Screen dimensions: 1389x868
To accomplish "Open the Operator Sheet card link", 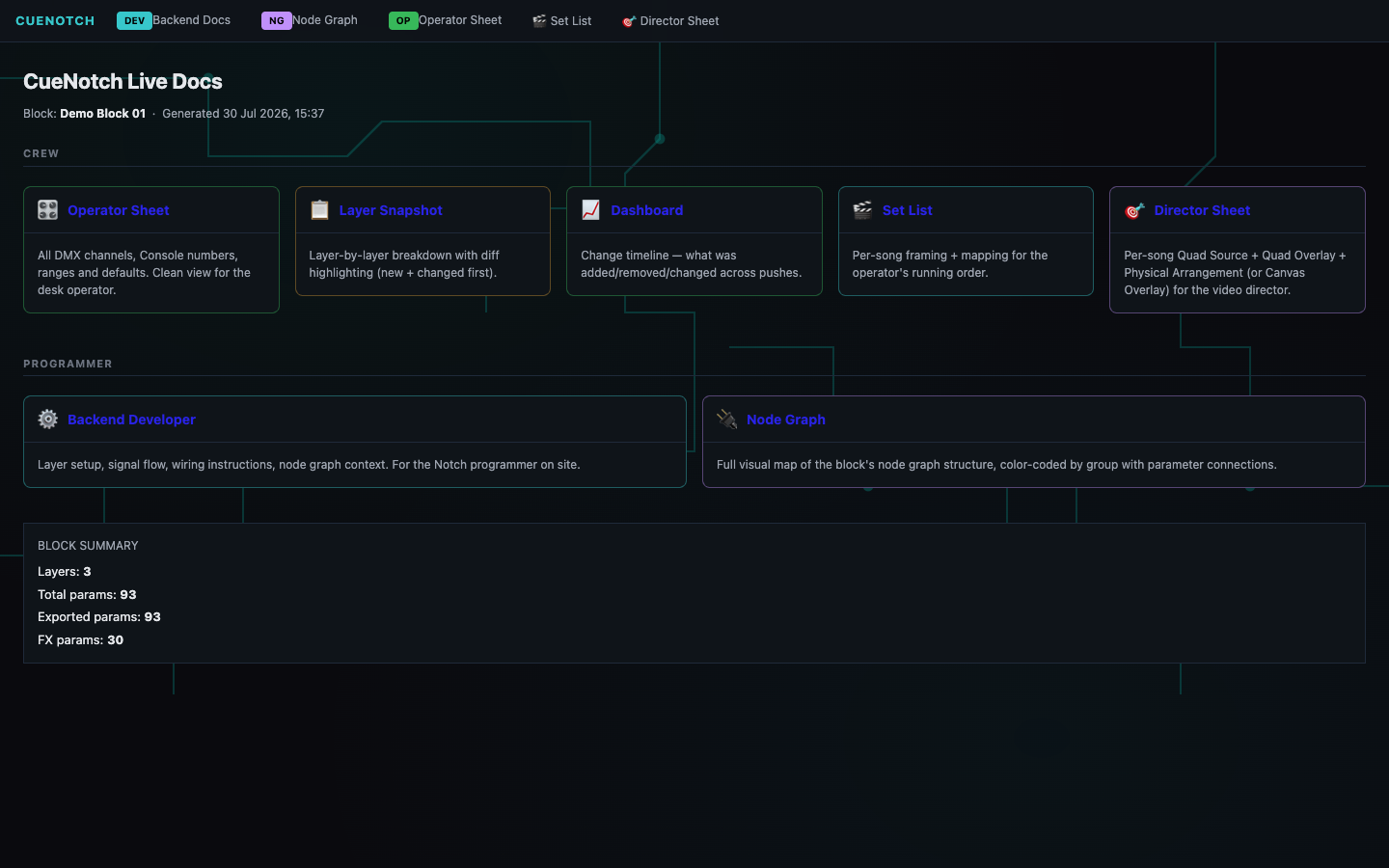I will tap(119, 210).
